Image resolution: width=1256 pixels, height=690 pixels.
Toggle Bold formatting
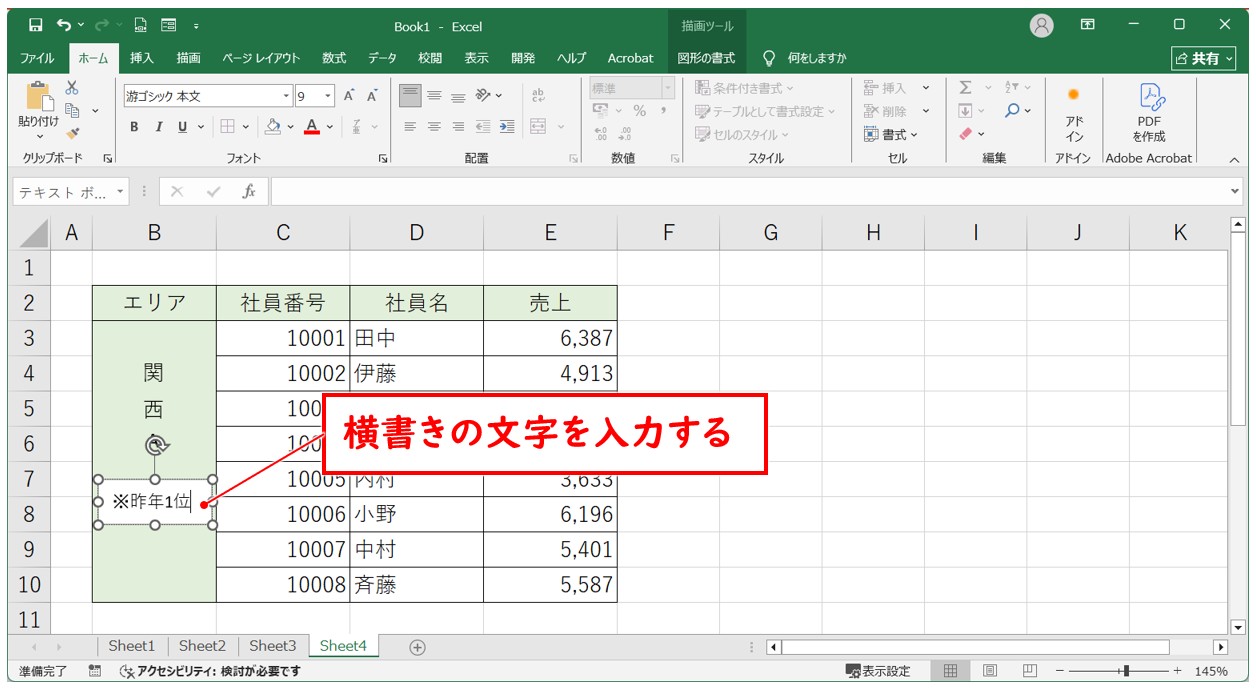[x=134, y=127]
